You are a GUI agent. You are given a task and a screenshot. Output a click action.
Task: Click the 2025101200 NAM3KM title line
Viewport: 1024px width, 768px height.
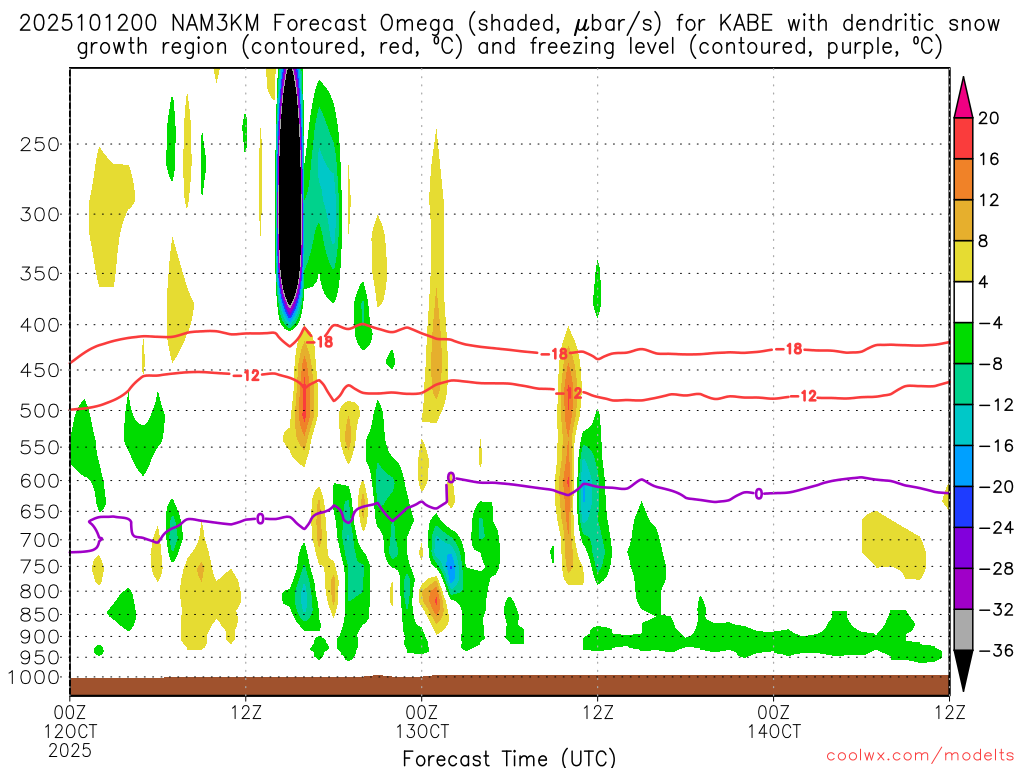coord(509,24)
